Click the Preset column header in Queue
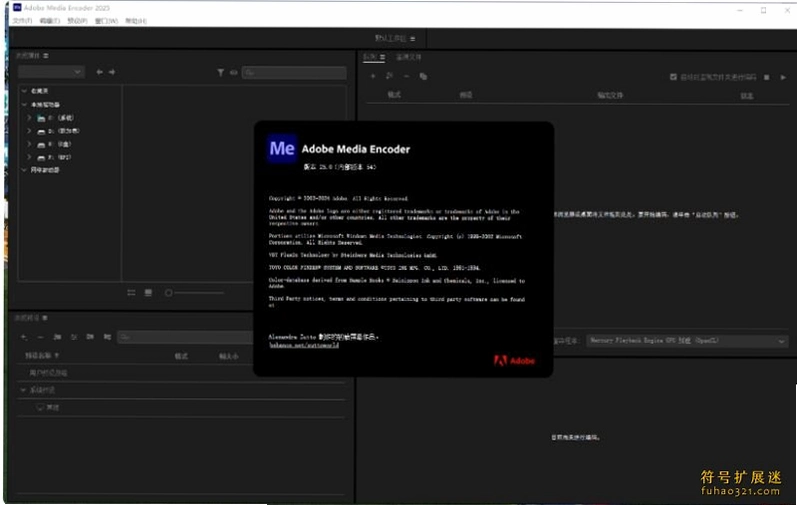Viewport: 797px width, 505px height. click(466, 94)
